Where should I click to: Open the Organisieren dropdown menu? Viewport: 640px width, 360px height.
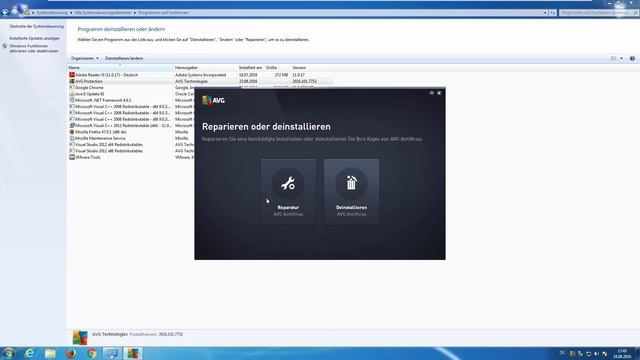point(84,58)
